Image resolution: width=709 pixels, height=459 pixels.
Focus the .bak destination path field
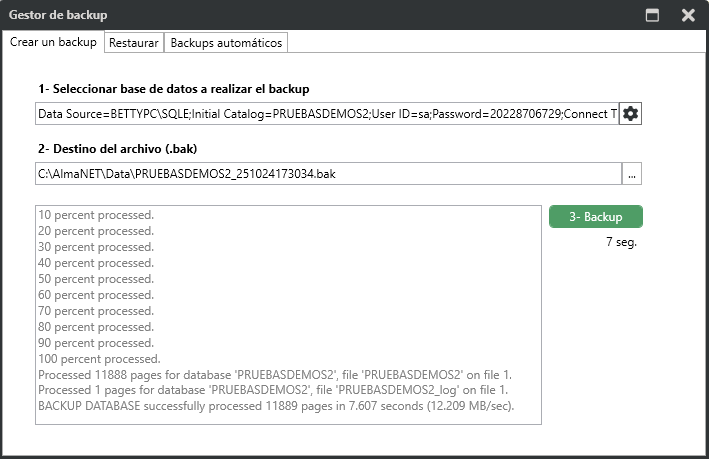[326, 174]
